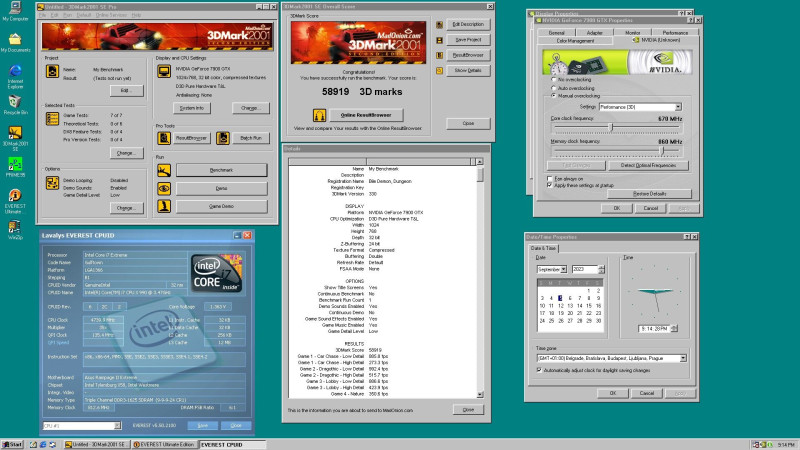Click the Details list scroll-up arrow
The image size is (800, 450).
[x=480, y=162]
